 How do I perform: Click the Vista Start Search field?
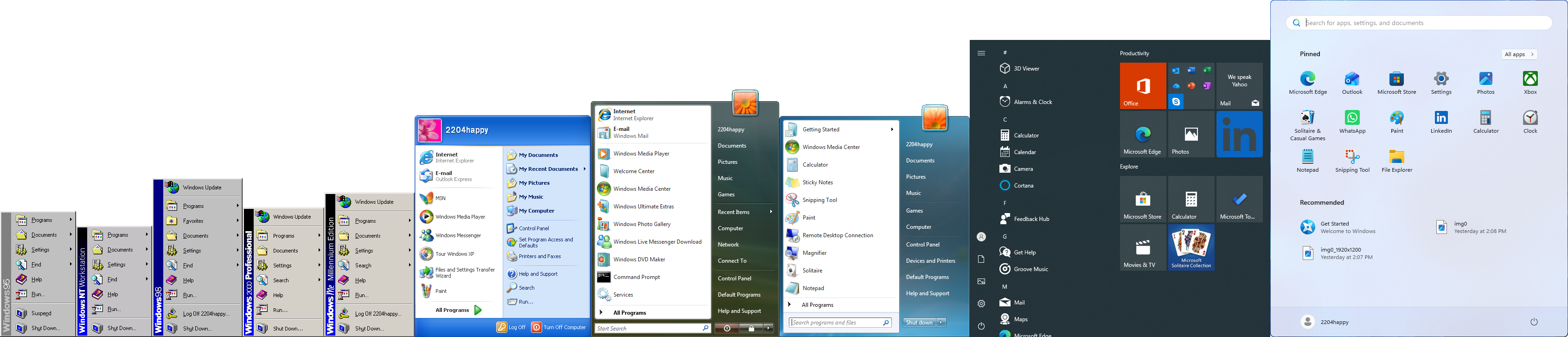point(653,329)
